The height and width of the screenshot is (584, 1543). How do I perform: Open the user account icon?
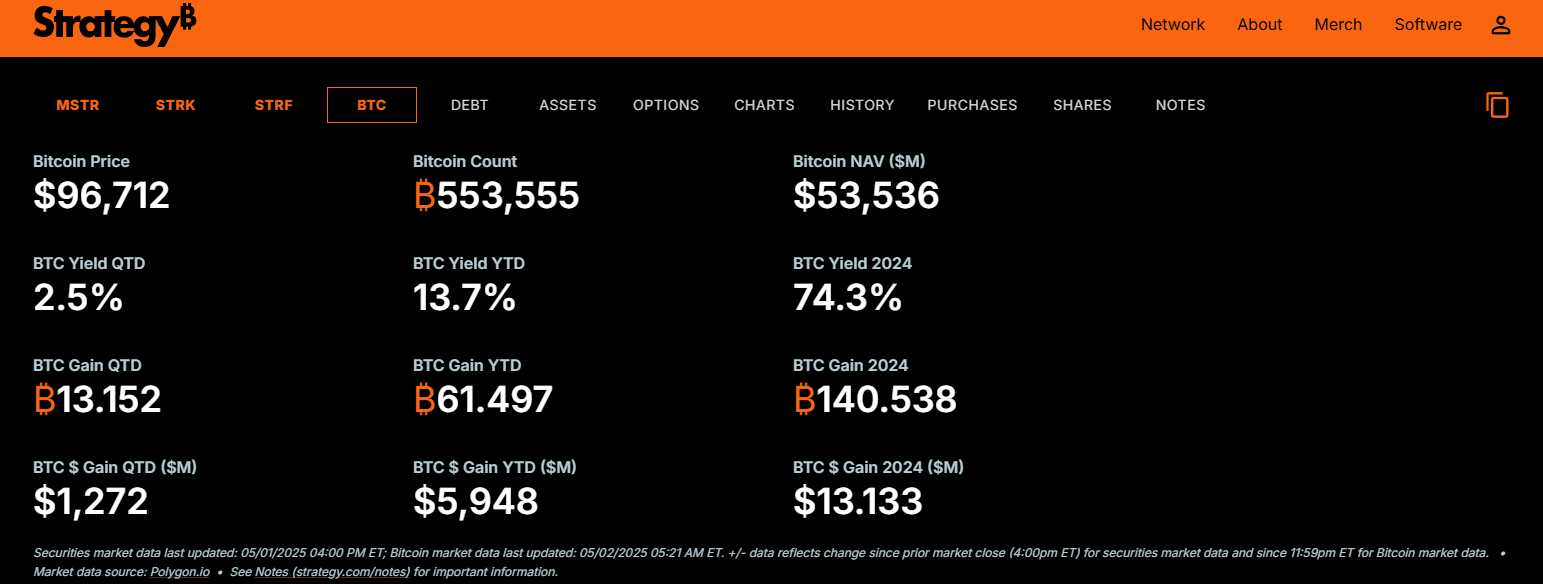point(1501,25)
